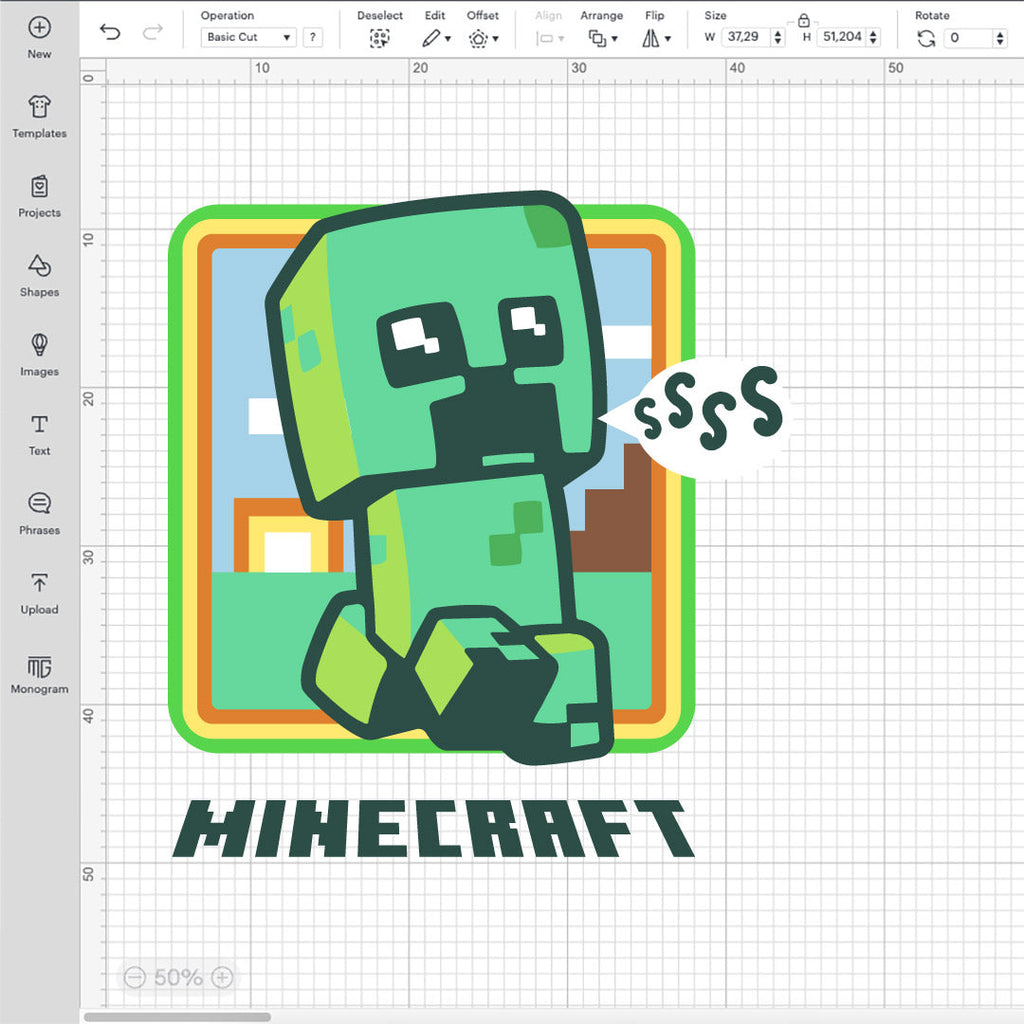1024x1024 pixels.
Task: Open the Projects panel
Action: (x=39, y=196)
